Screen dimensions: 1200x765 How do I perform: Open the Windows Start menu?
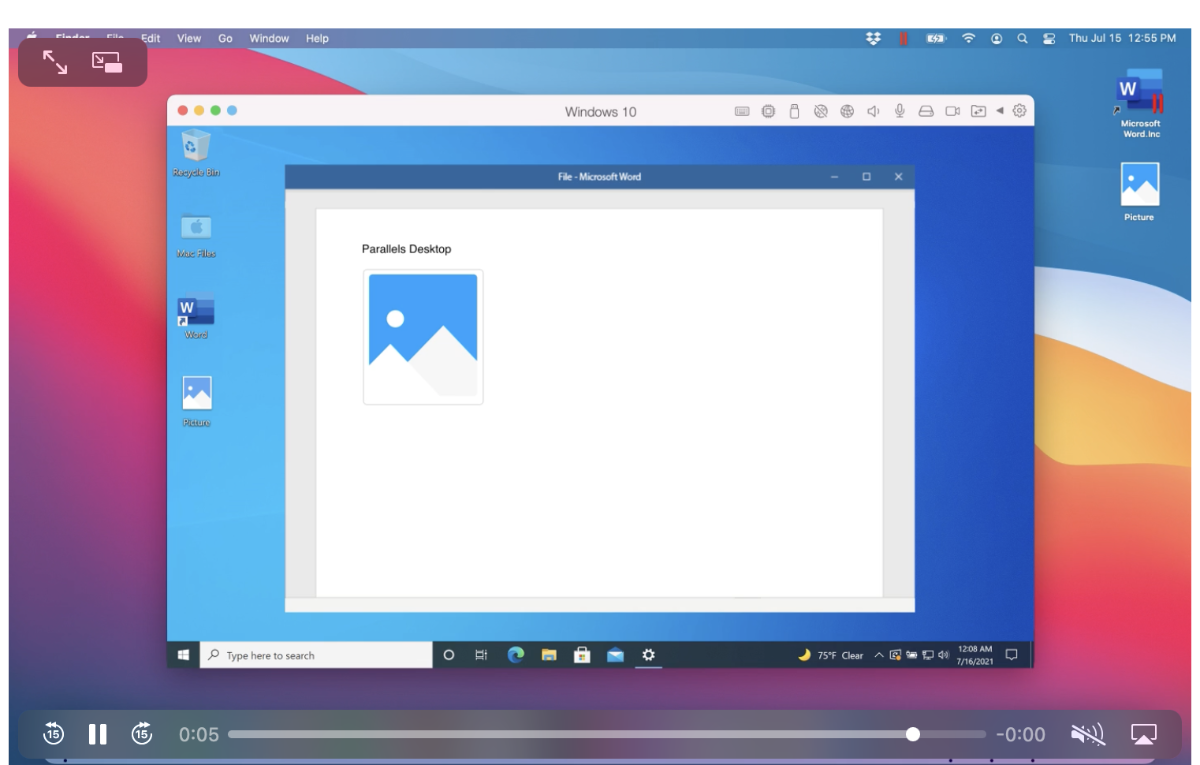click(183, 655)
